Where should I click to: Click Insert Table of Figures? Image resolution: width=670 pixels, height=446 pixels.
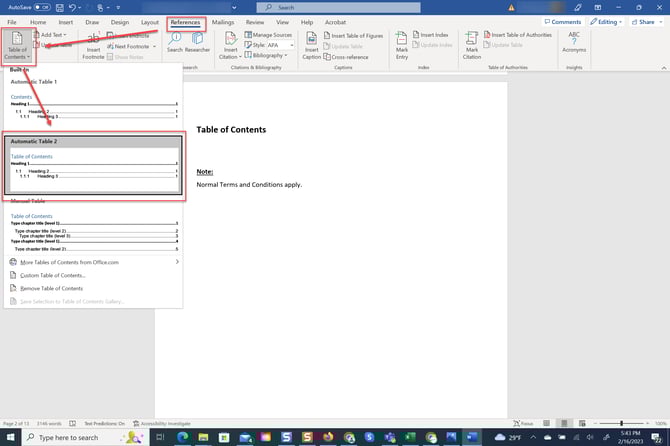353,35
